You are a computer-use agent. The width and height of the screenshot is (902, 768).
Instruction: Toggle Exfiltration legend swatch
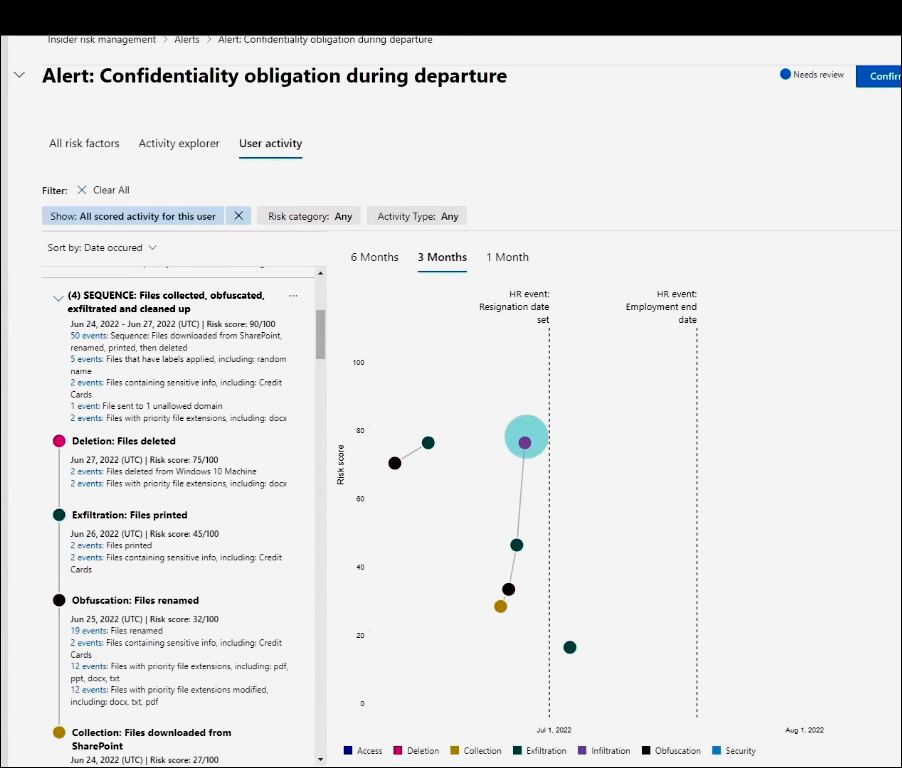[517, 750]
